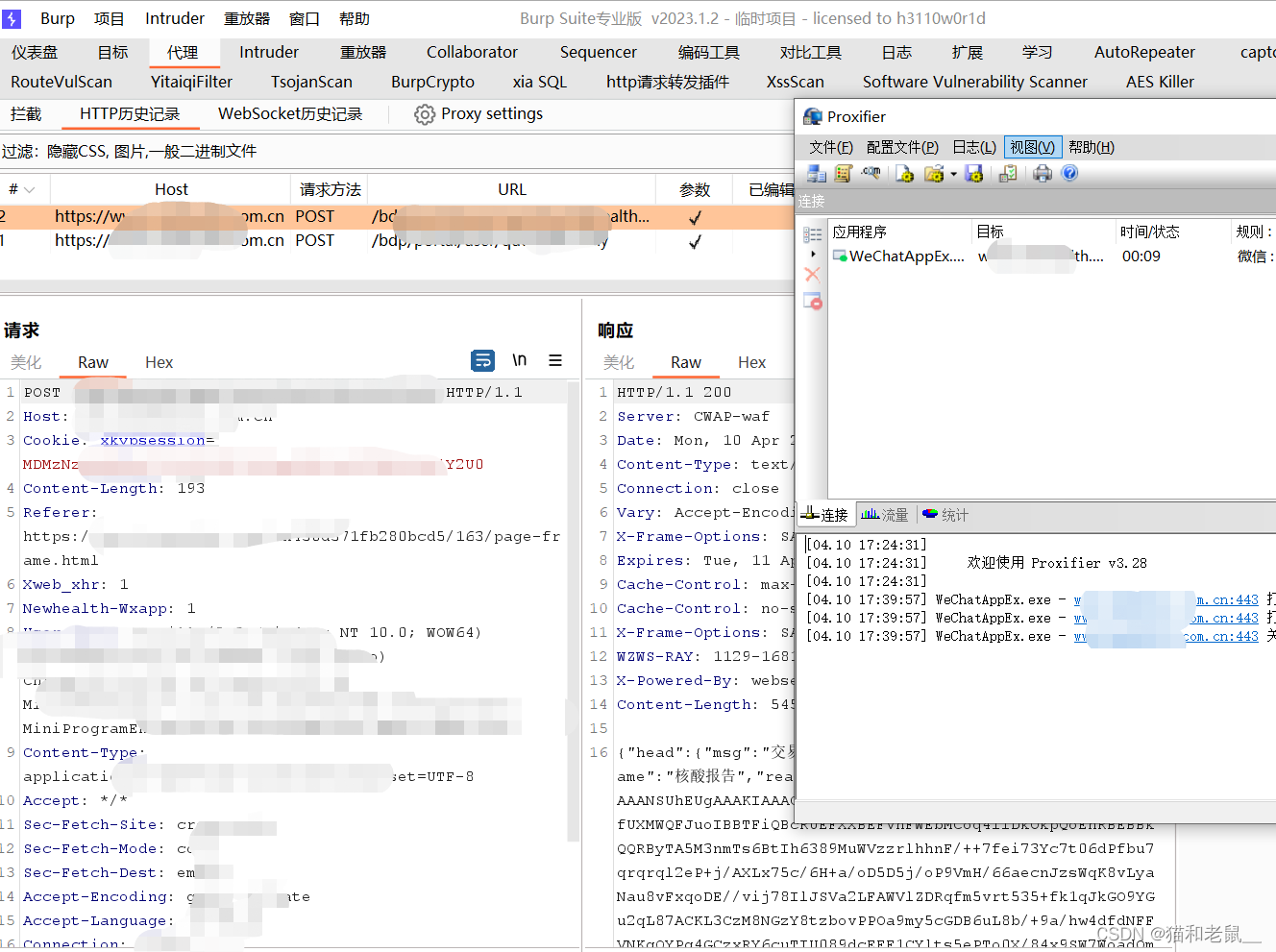
Task: Click Proxifier New Profile toolbar icon
Action: coord(904,173)
